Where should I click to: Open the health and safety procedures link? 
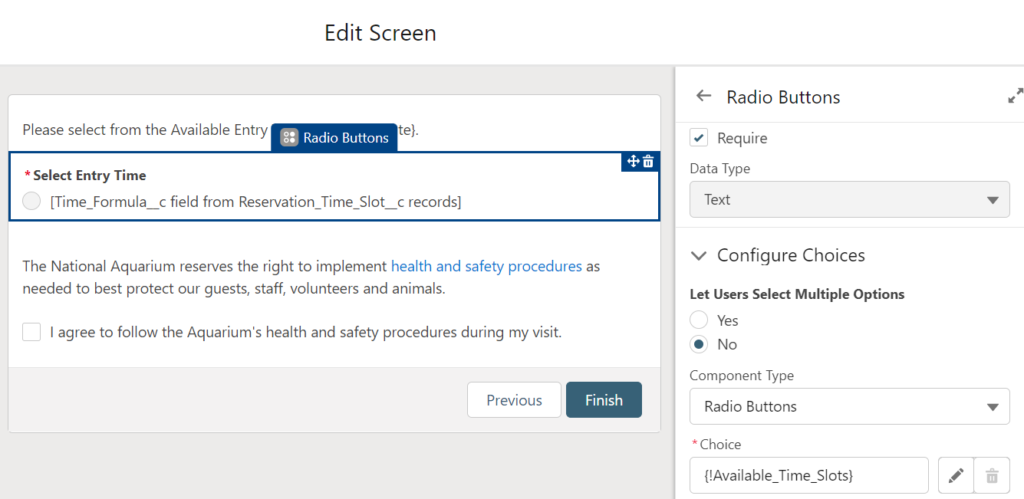pos(487,266)
